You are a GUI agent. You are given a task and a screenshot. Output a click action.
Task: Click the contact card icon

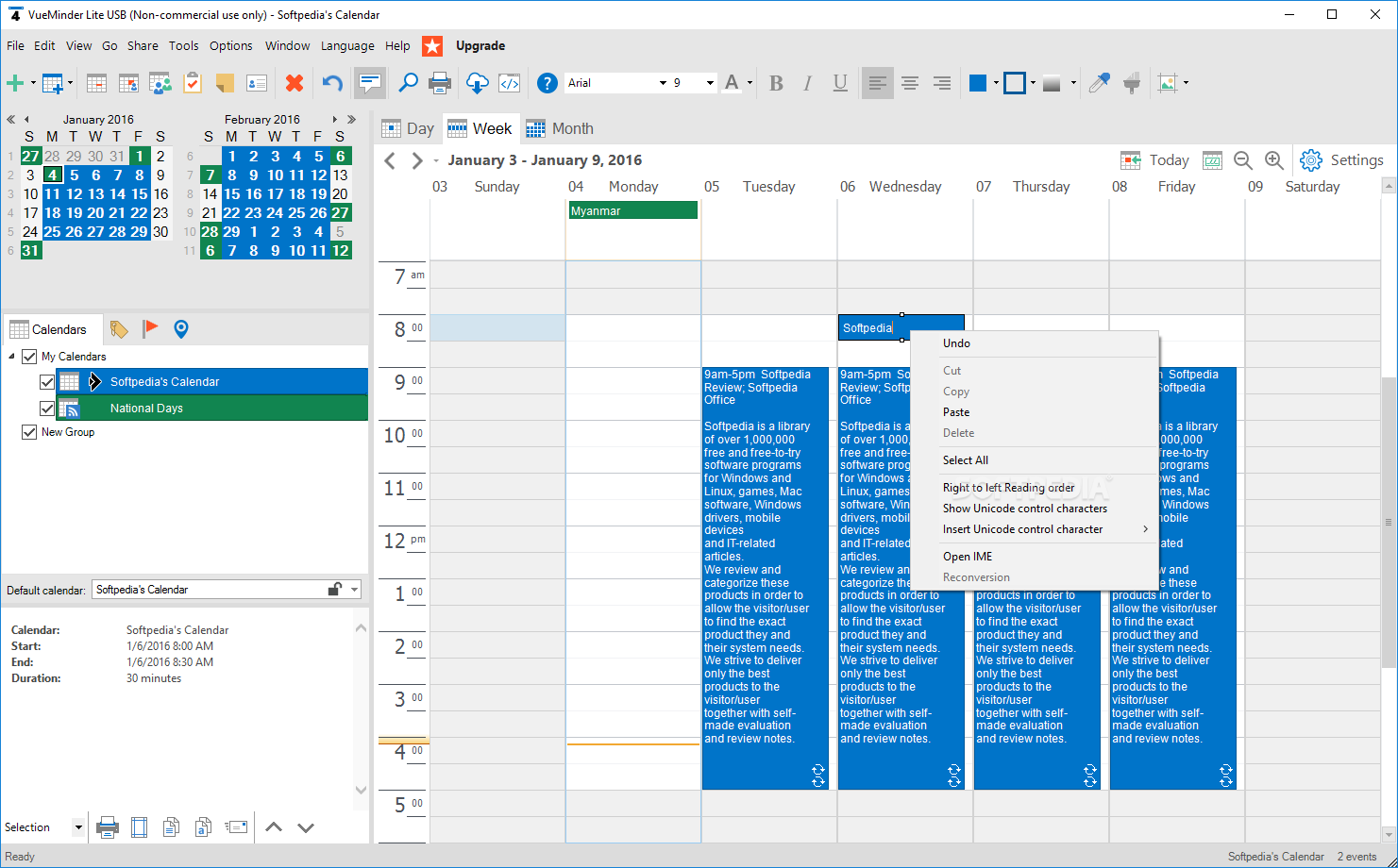point(257,83)
